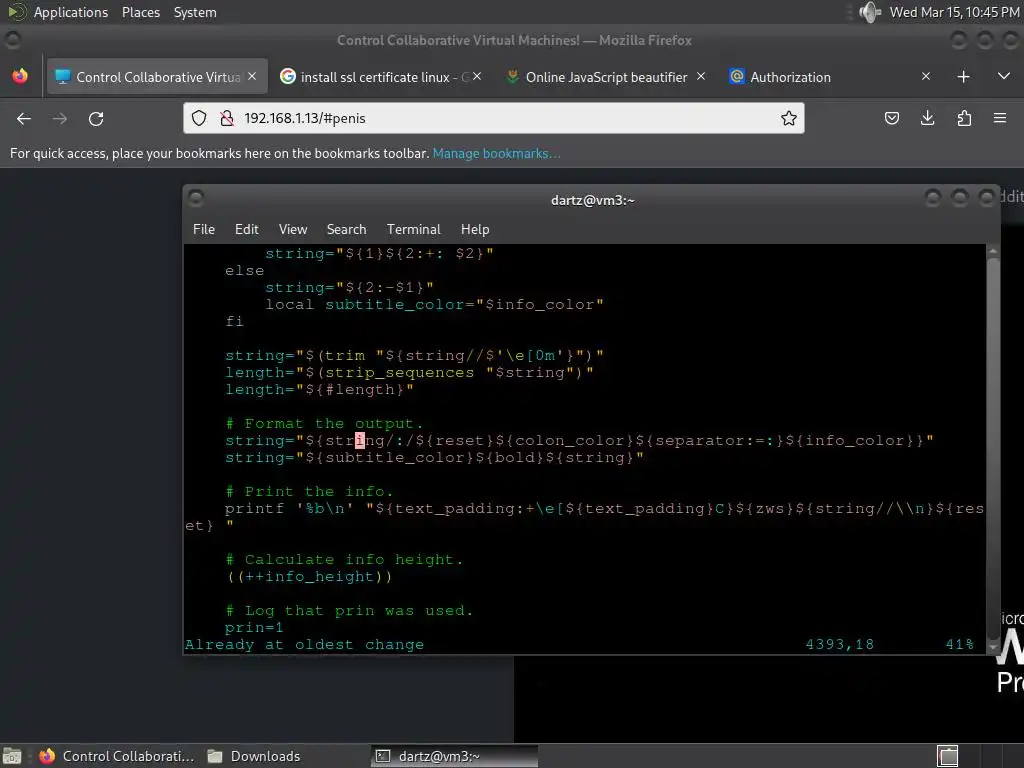Close the Online JavaScript beautifier tab
1024x768 pixels.
701,76
